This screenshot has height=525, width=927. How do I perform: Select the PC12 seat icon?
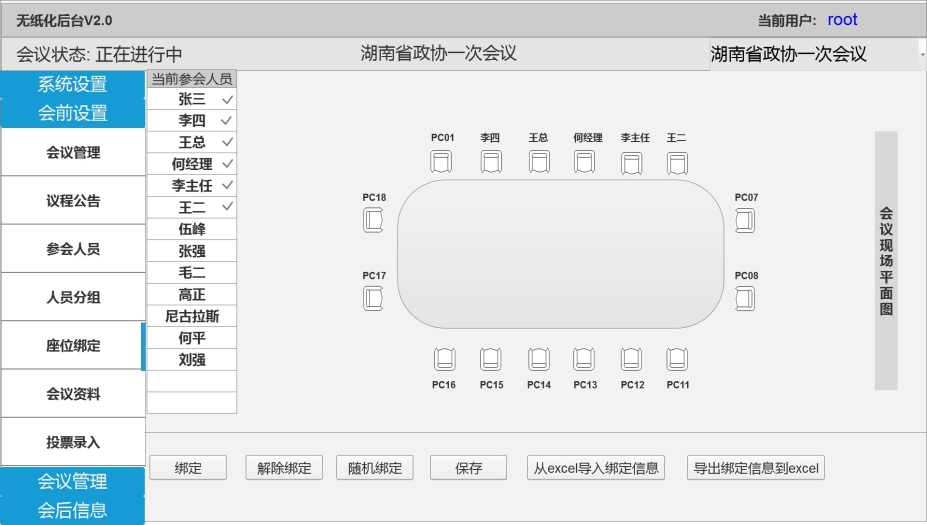pyautogui.click(x=631, y=359)
